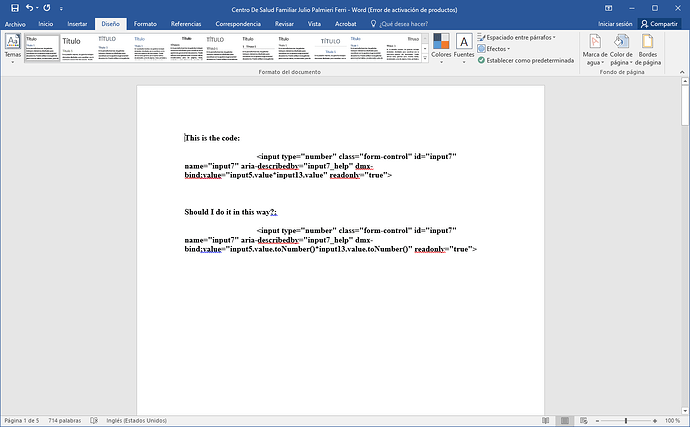Click the vertical scrollbar up arrow

click(685, 81)
